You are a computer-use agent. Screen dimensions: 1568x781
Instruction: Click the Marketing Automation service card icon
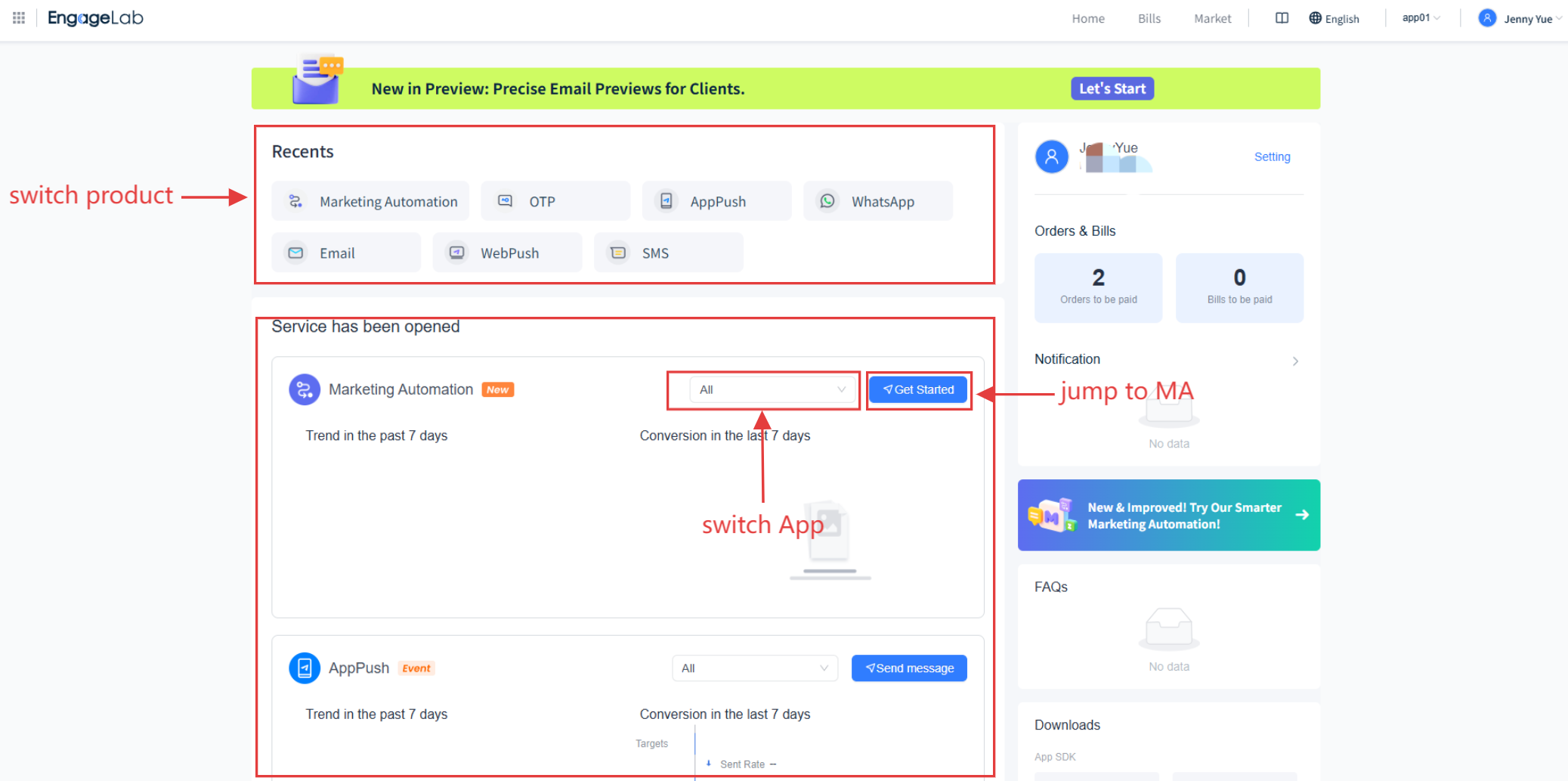click(305, 389)
